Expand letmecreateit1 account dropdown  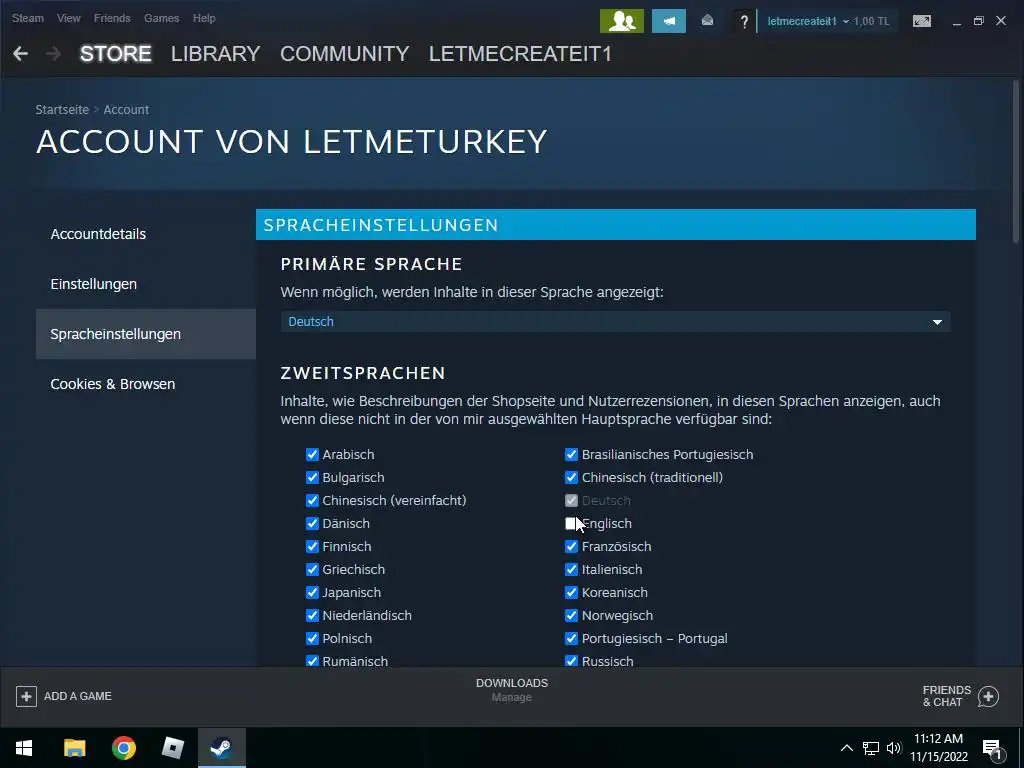[808, 21]
